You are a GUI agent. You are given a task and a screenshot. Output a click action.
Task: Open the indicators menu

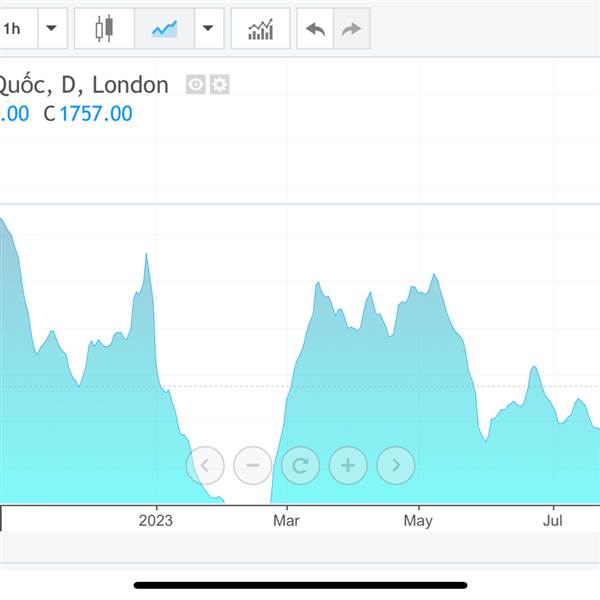(x=261, y=29)
